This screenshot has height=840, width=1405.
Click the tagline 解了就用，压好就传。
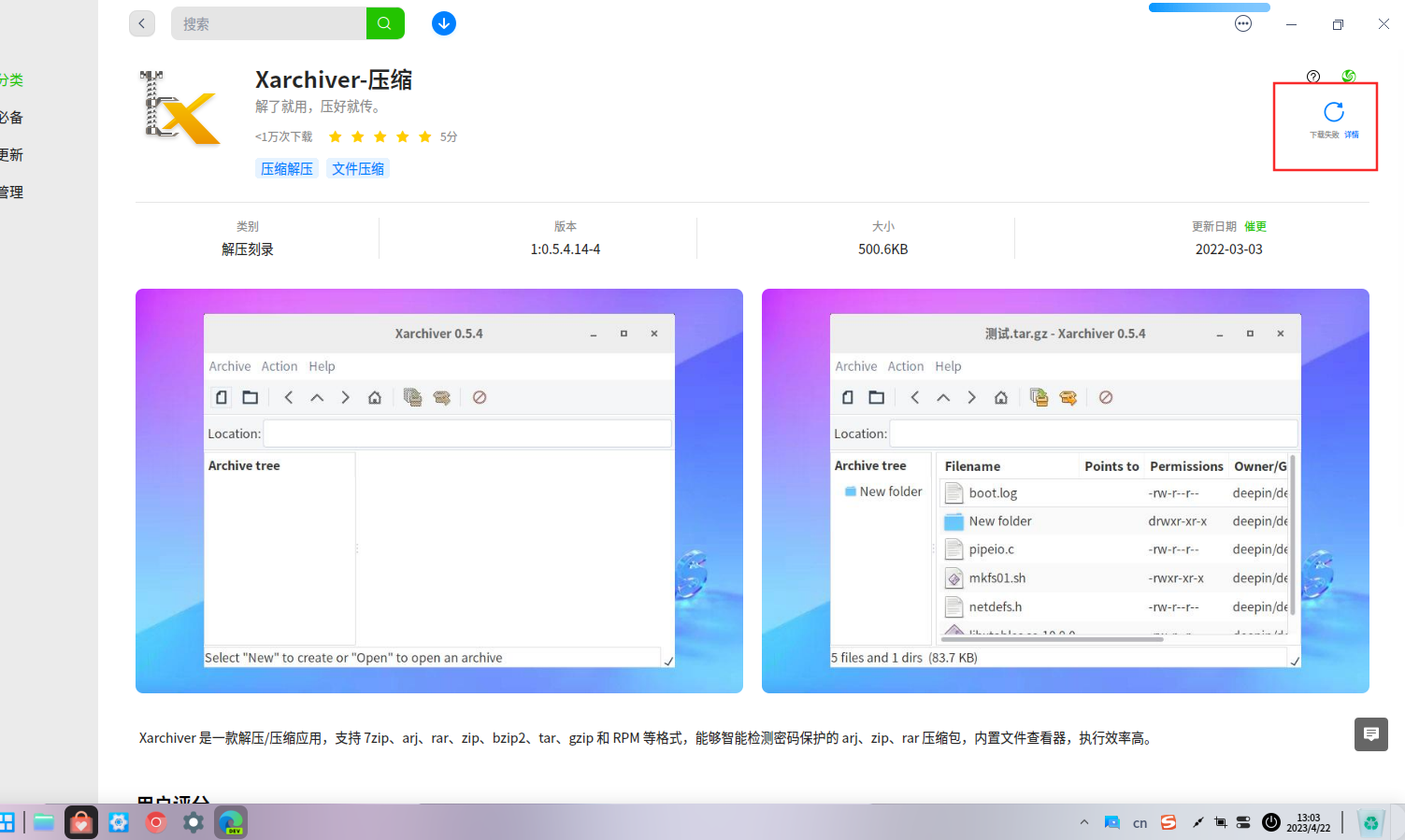pos(319,107)
